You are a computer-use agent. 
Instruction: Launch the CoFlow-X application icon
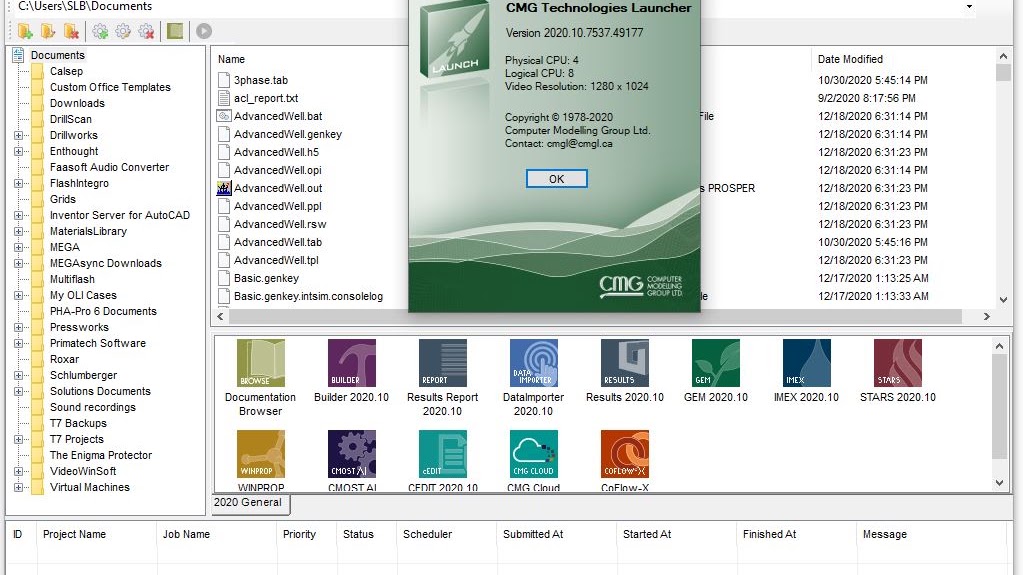(x=624, y=454)
